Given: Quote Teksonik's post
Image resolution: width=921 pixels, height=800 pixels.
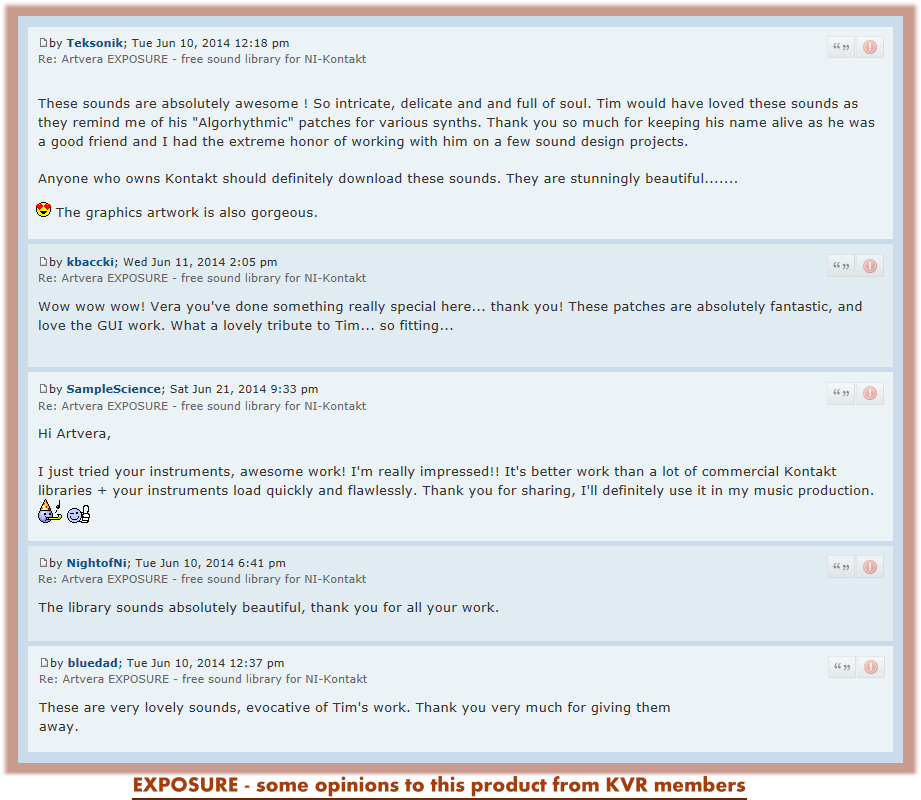Looking at the screenshot, I should coord(841,47).
